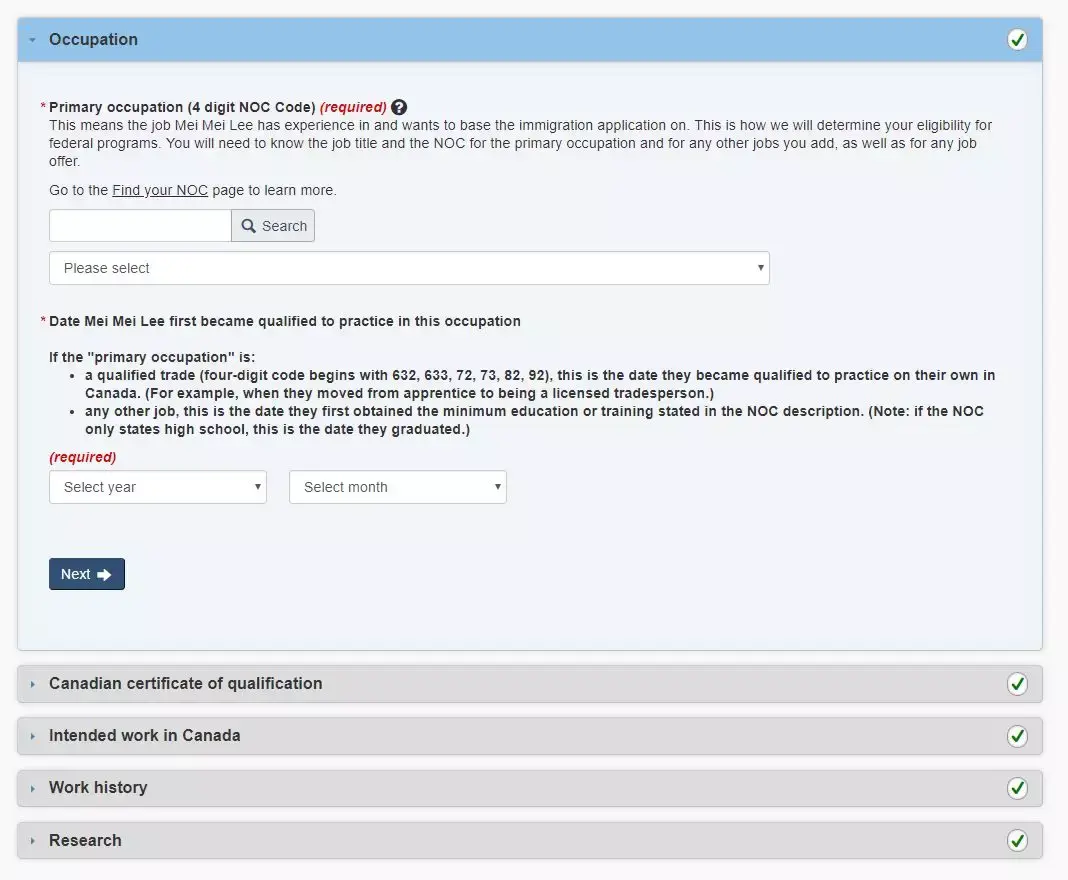Expand the Work history section arrow
This screenshot has height=880, width=1068.
[33, 788]
